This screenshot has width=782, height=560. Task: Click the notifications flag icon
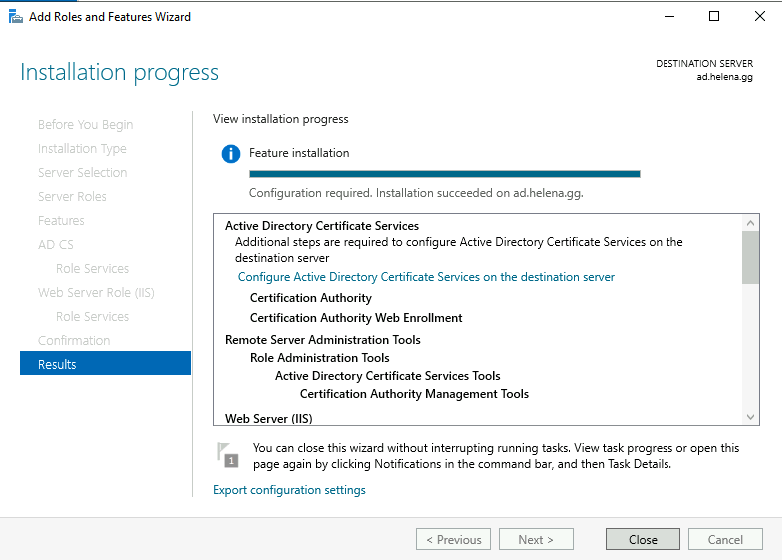point(229,454)
